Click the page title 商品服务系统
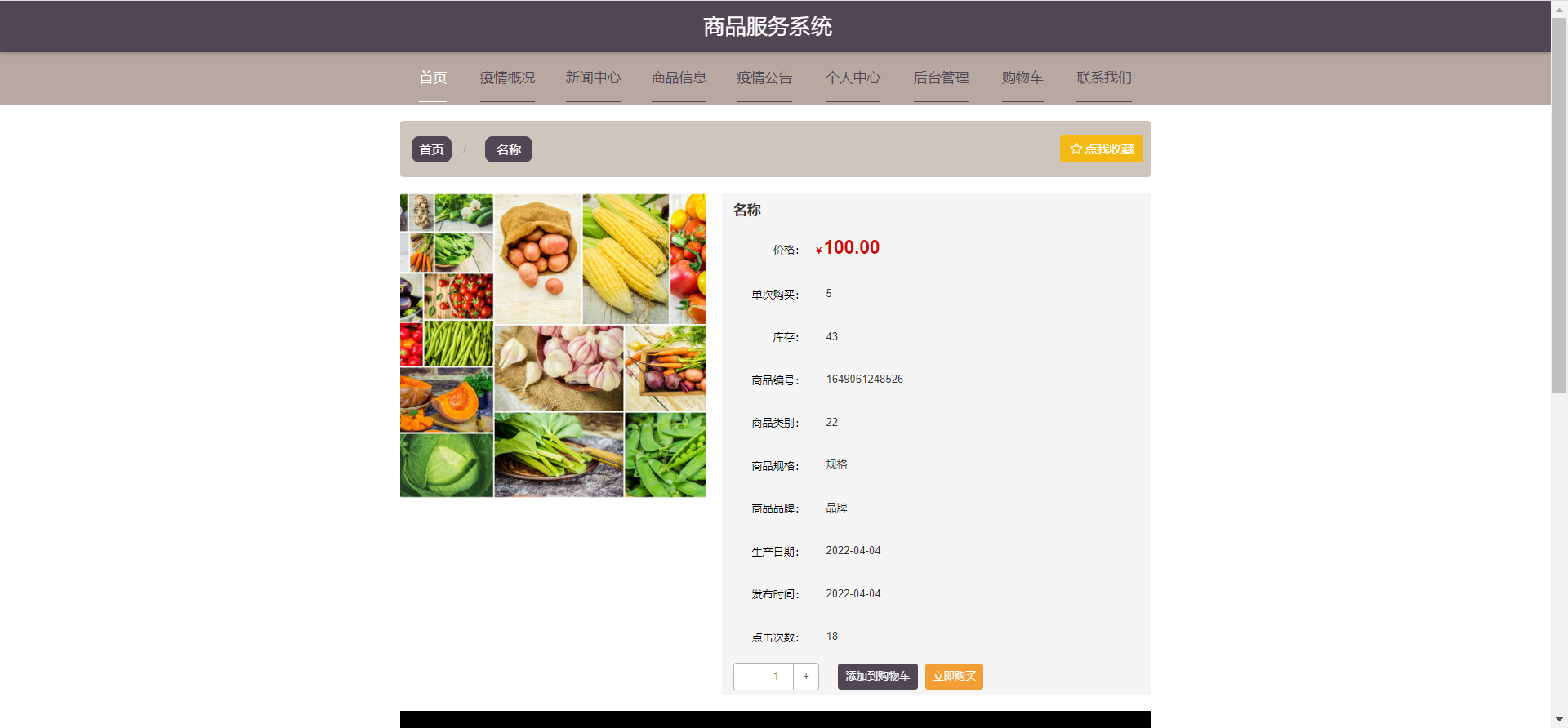The width and height of the screenshot is (1568, 728). pos(768,27)
